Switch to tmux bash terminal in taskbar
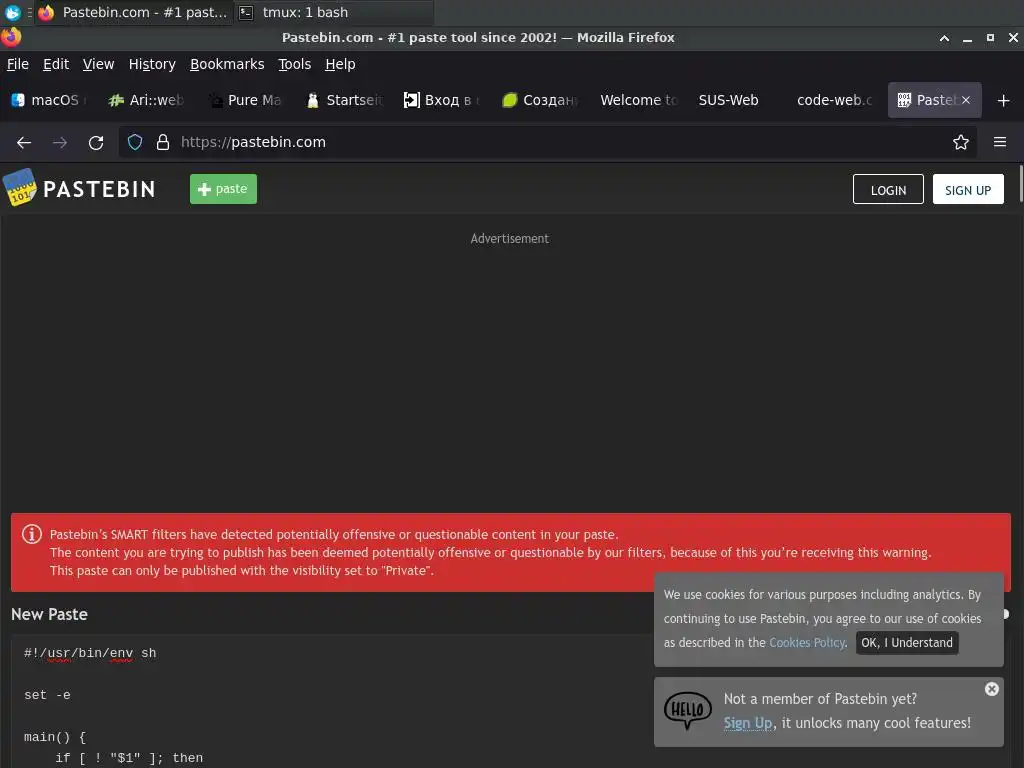This screenshot has width=1024, height=768. coord(333,12)
